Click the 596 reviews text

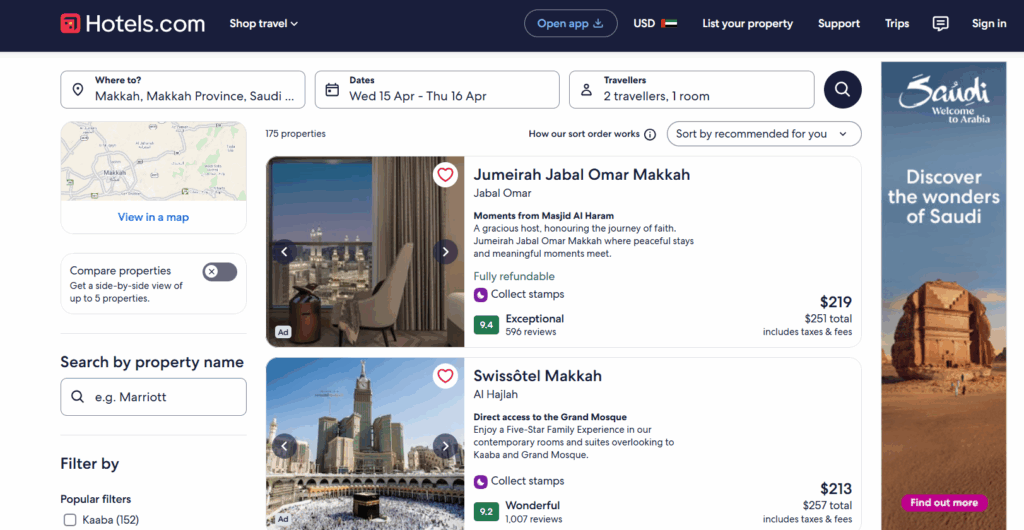tap(531, 332)
